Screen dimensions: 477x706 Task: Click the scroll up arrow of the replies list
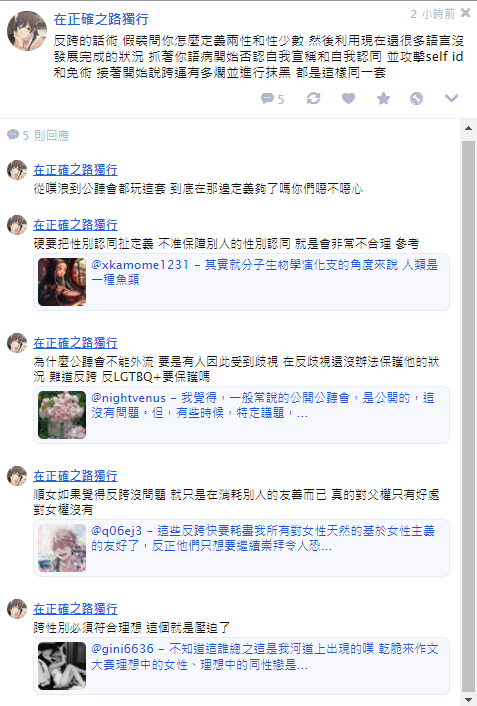coord(468,128)
